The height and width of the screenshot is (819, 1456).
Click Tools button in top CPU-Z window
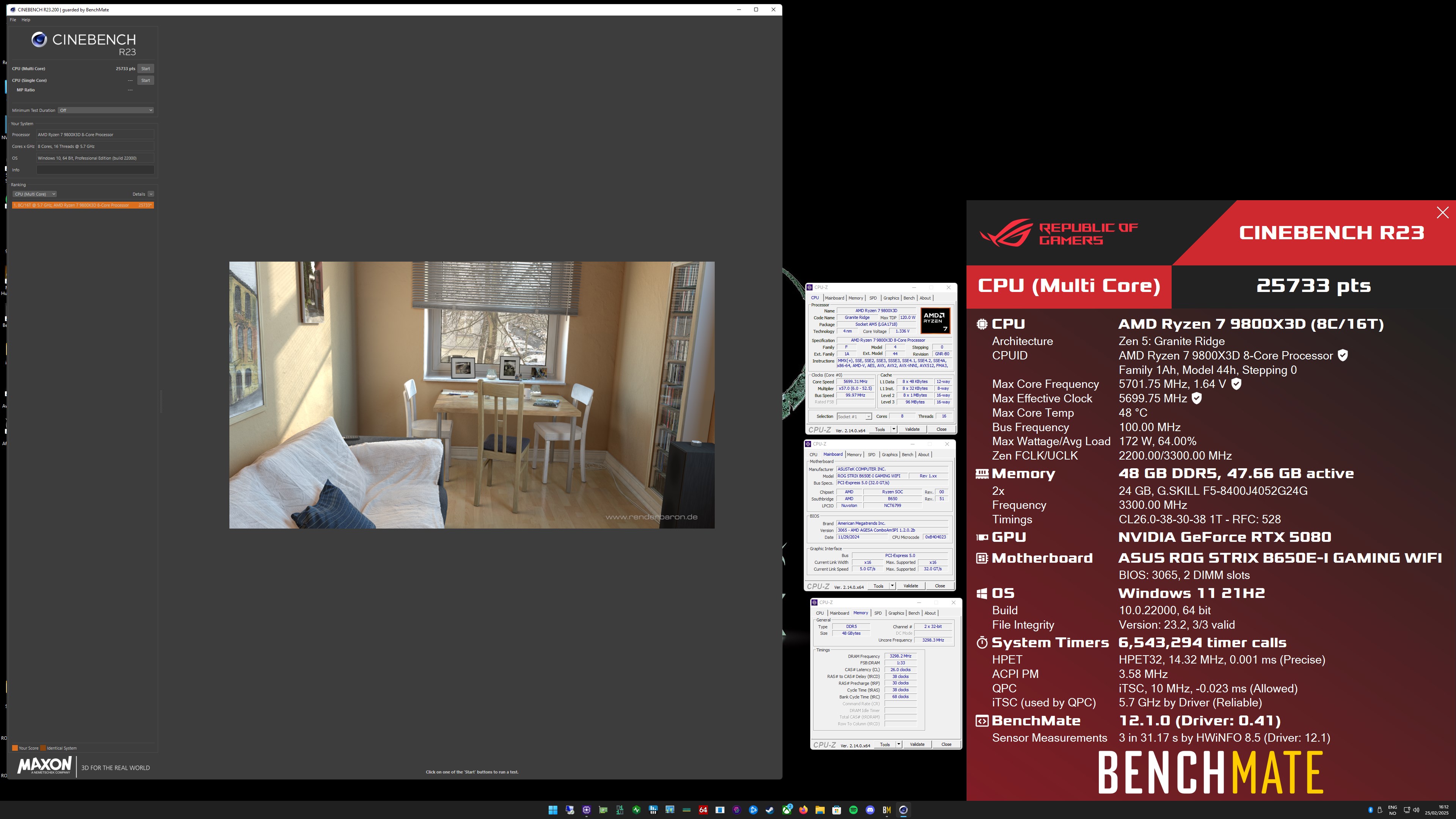pos(880,429)
